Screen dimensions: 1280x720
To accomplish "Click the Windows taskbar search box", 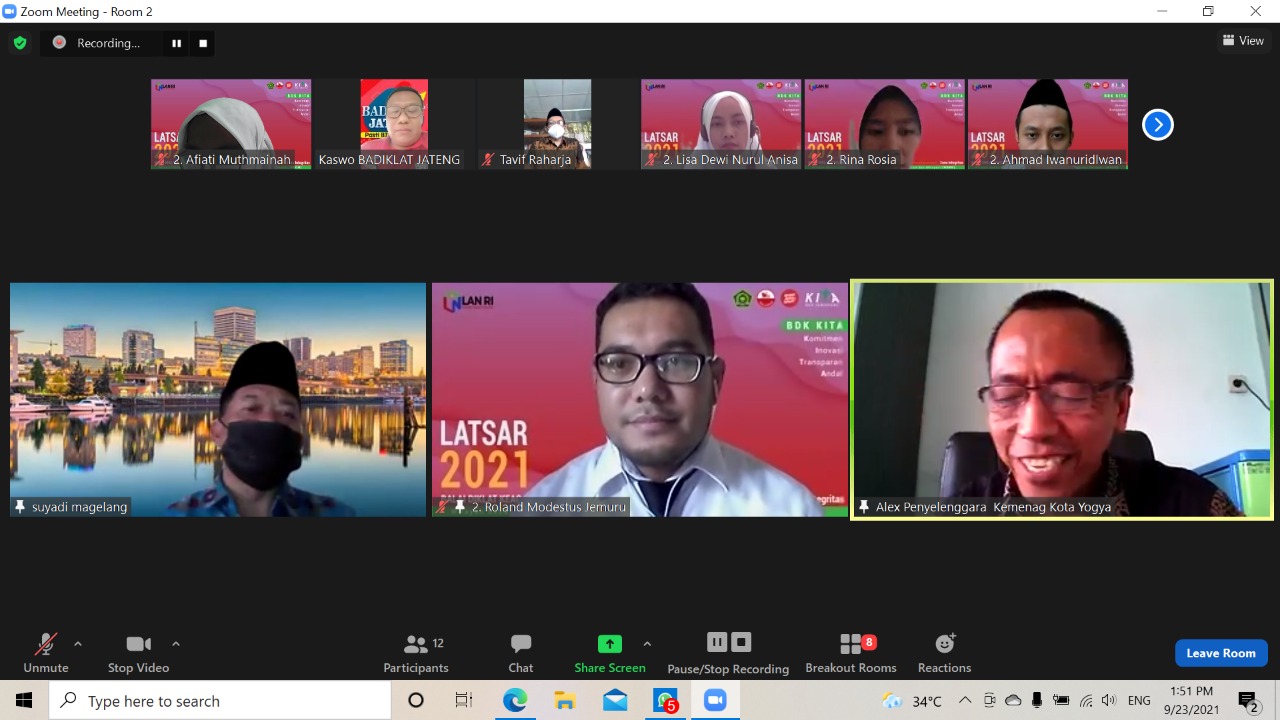I will pyautogui.click(x=220, y=701).
